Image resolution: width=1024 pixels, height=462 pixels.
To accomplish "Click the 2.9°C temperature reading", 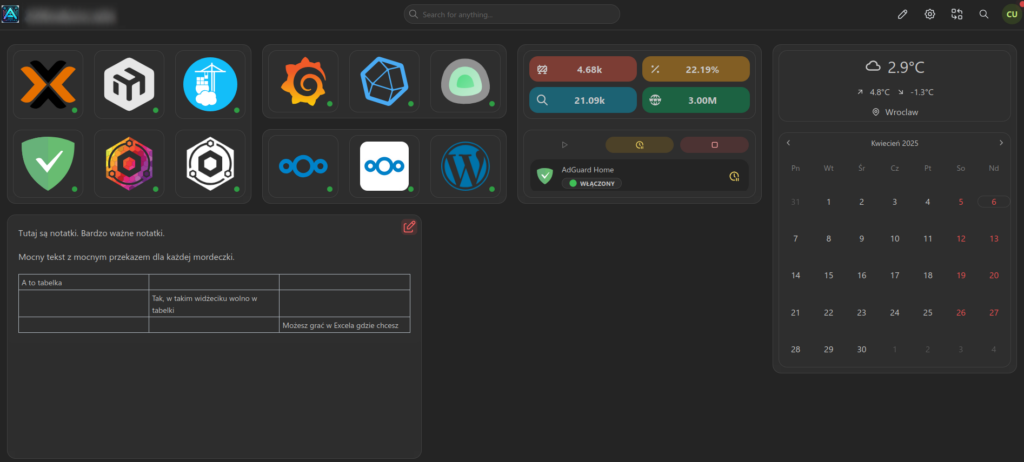I will pos(906,67).
